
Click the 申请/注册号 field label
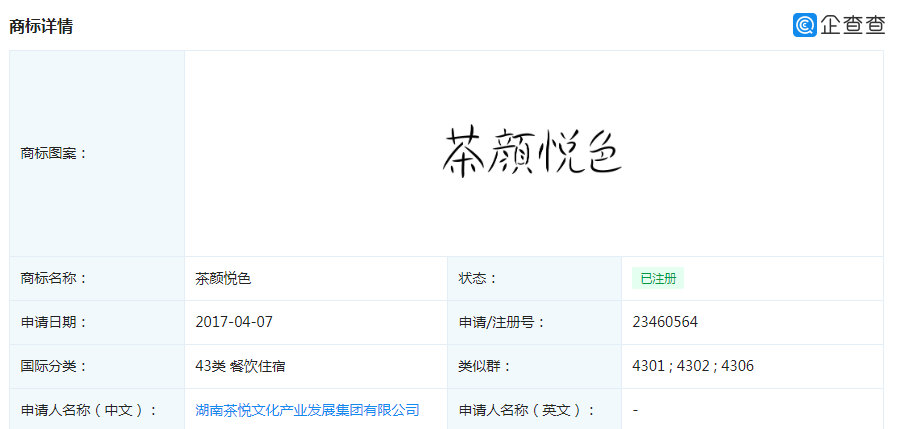(x=502, y=322)
